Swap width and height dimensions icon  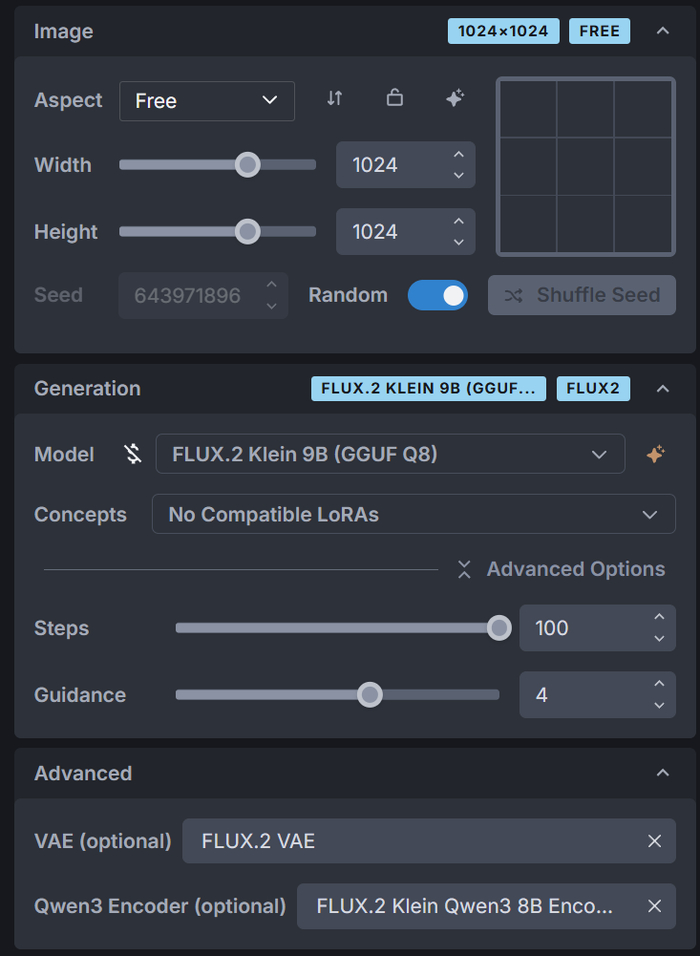pos(335,98)
